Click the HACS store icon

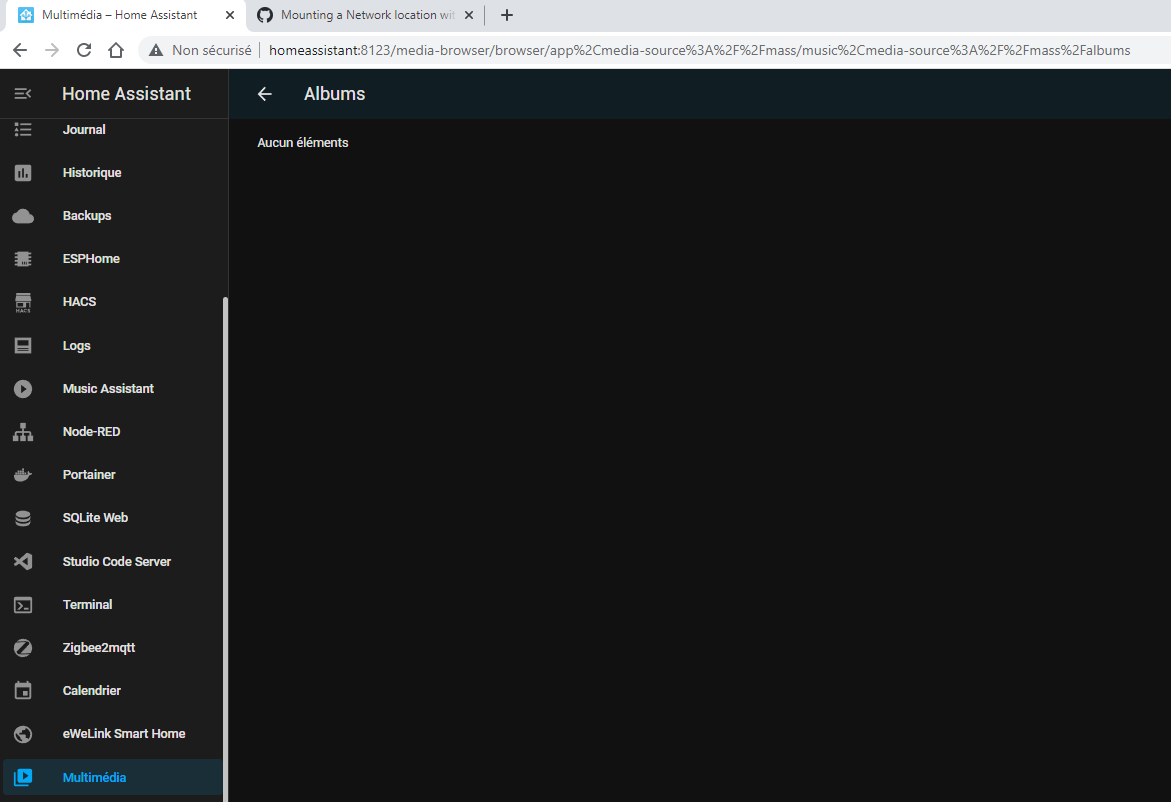(x=23, y=302)
